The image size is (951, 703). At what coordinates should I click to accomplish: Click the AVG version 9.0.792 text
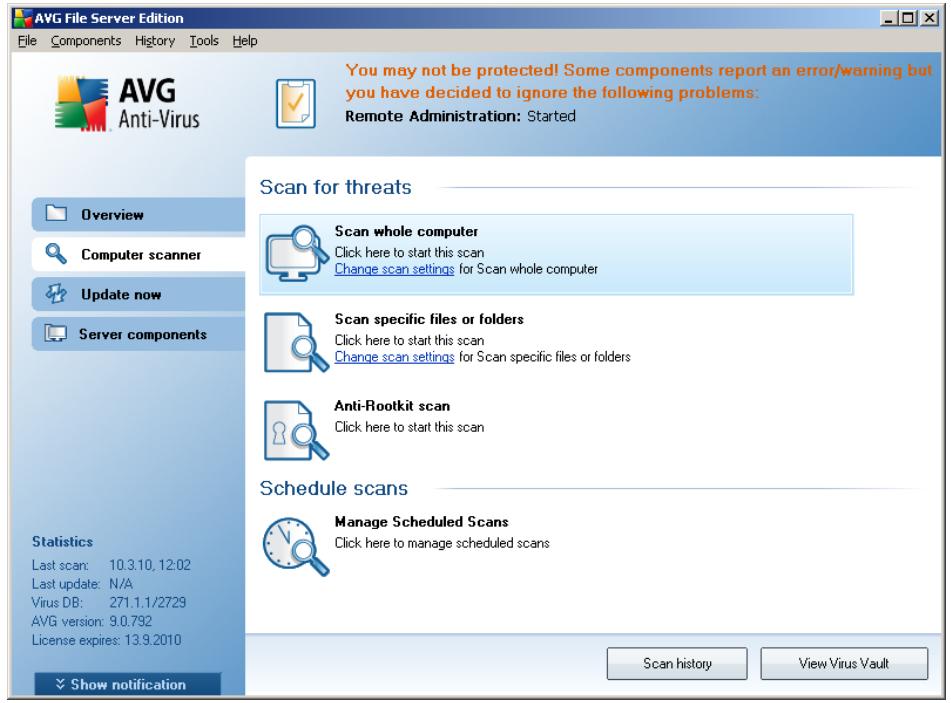click(92, 622)
